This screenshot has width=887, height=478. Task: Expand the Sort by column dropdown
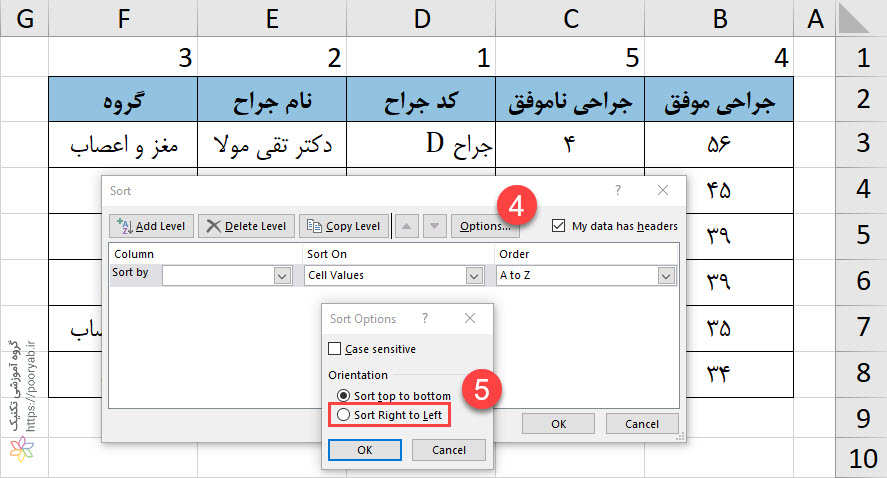(282, 276)
